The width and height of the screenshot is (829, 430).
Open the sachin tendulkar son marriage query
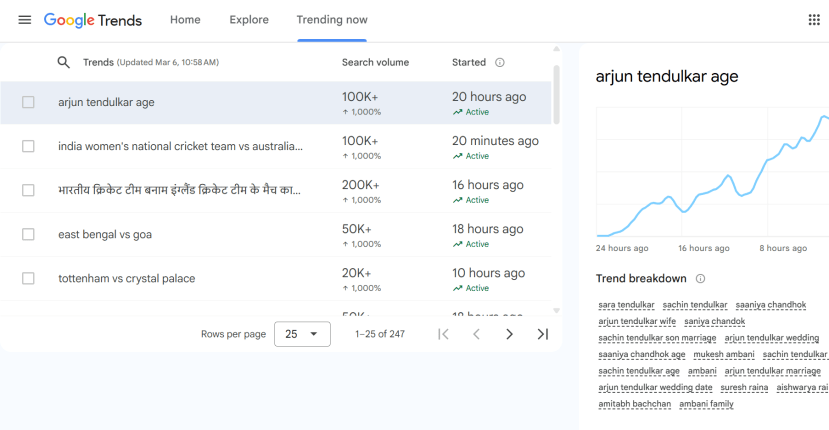pos(657,338)
